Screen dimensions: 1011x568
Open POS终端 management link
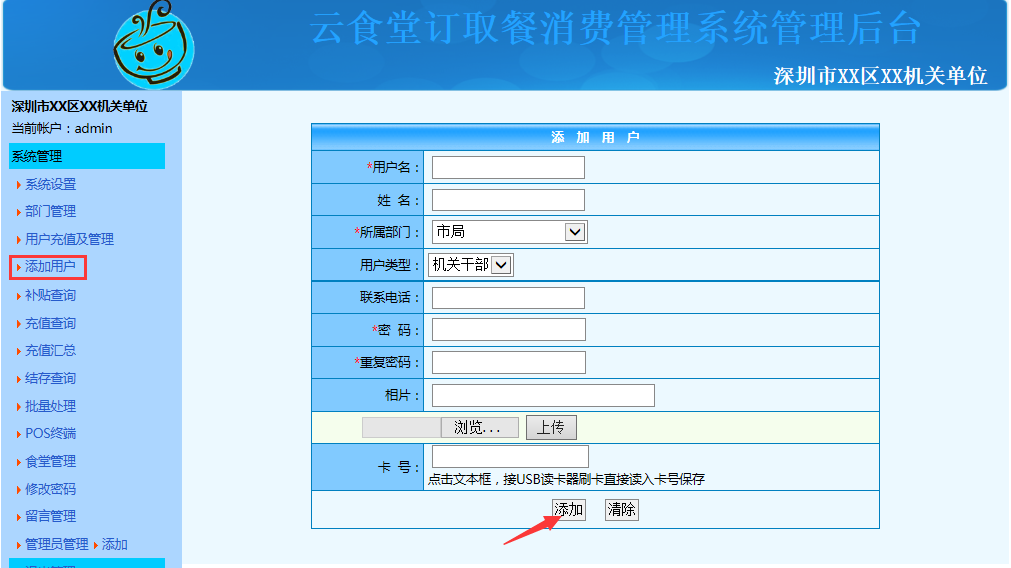click(50, 434)
